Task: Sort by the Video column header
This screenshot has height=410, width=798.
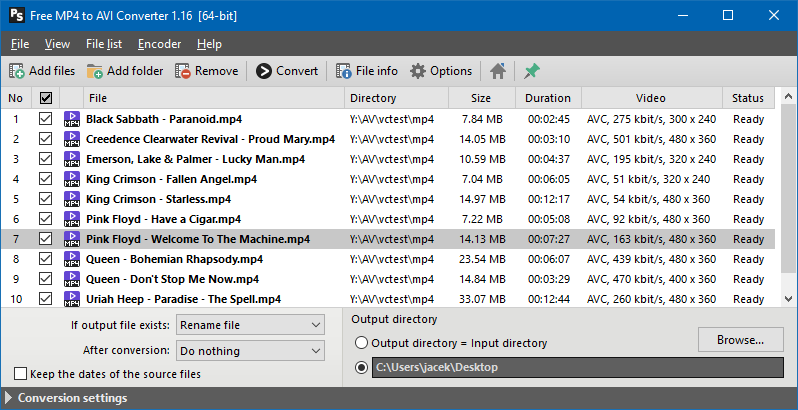Action: 652,98
